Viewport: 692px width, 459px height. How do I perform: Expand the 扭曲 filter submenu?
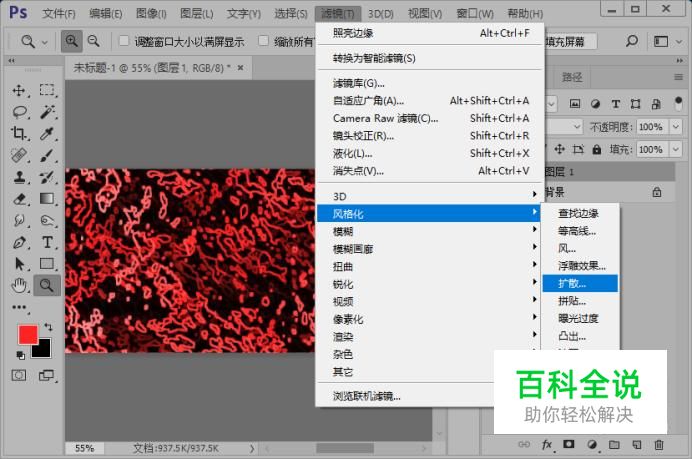pos(430,266)
